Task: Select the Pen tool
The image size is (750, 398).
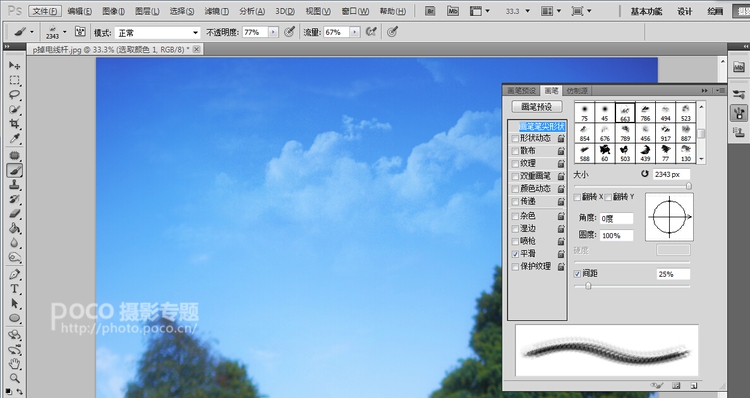Action: pyautogui.click(x=14, y=274)
